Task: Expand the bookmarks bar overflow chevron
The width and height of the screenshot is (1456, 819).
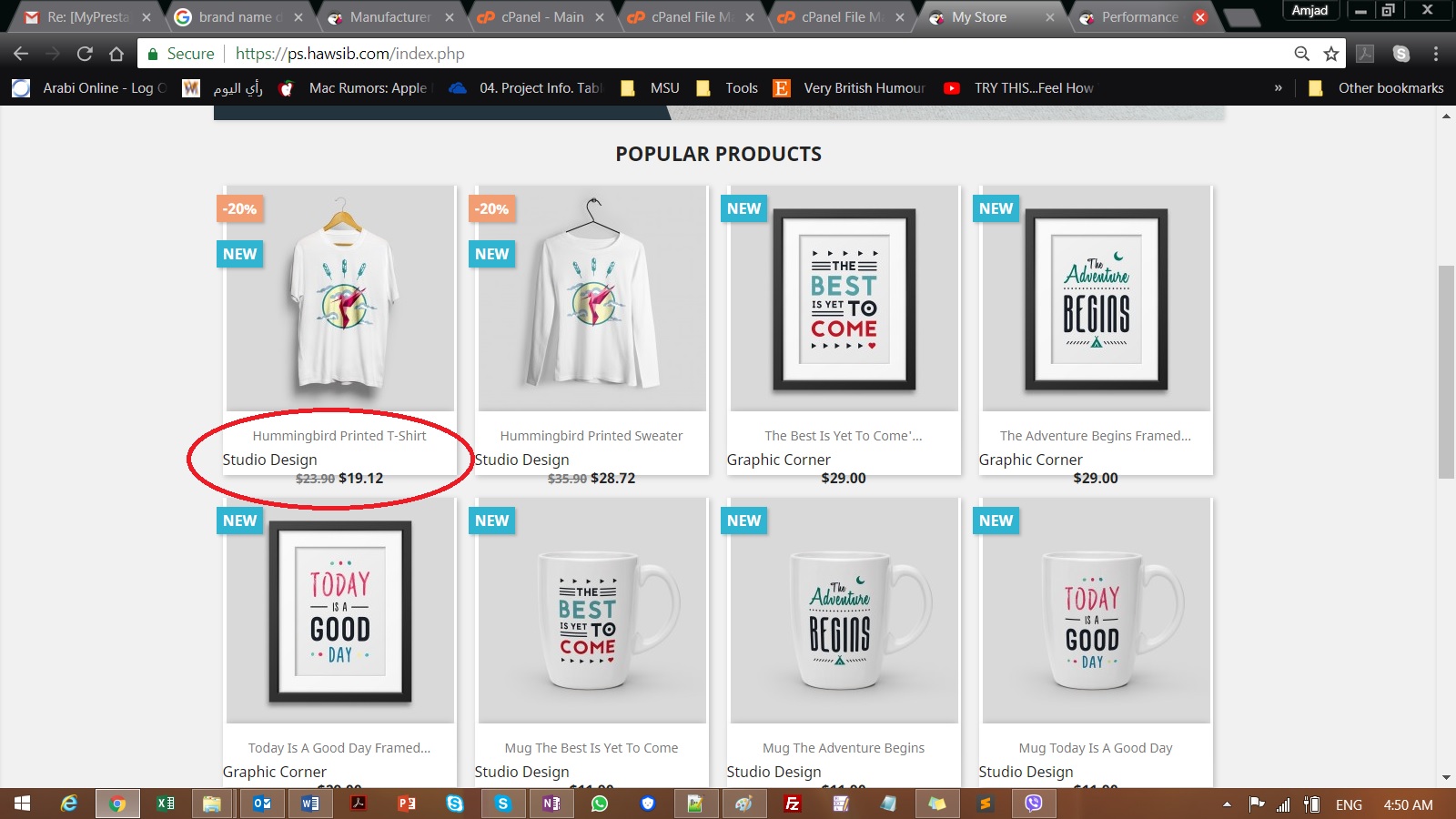Action: pyautogui.click(x=1279, y=88)
